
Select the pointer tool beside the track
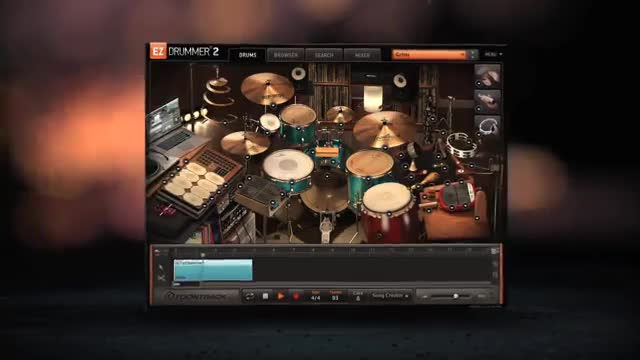161,267
